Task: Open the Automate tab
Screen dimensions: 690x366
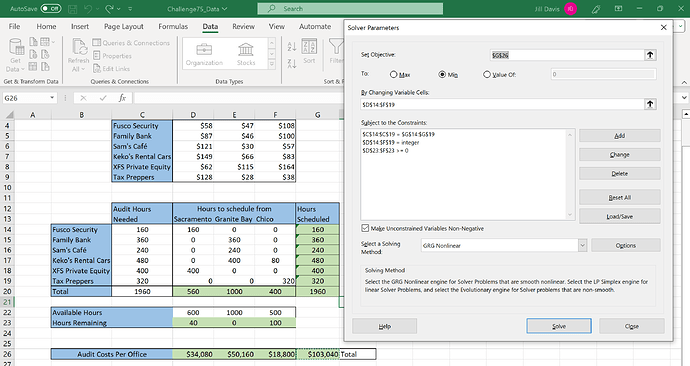Action: tap(315, 26)
